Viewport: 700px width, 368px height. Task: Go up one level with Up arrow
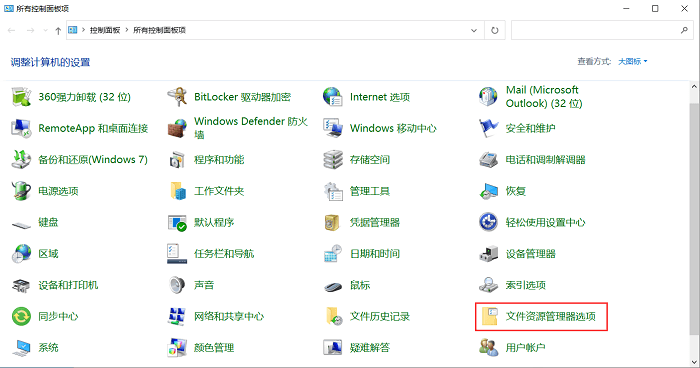pos(58,30)
